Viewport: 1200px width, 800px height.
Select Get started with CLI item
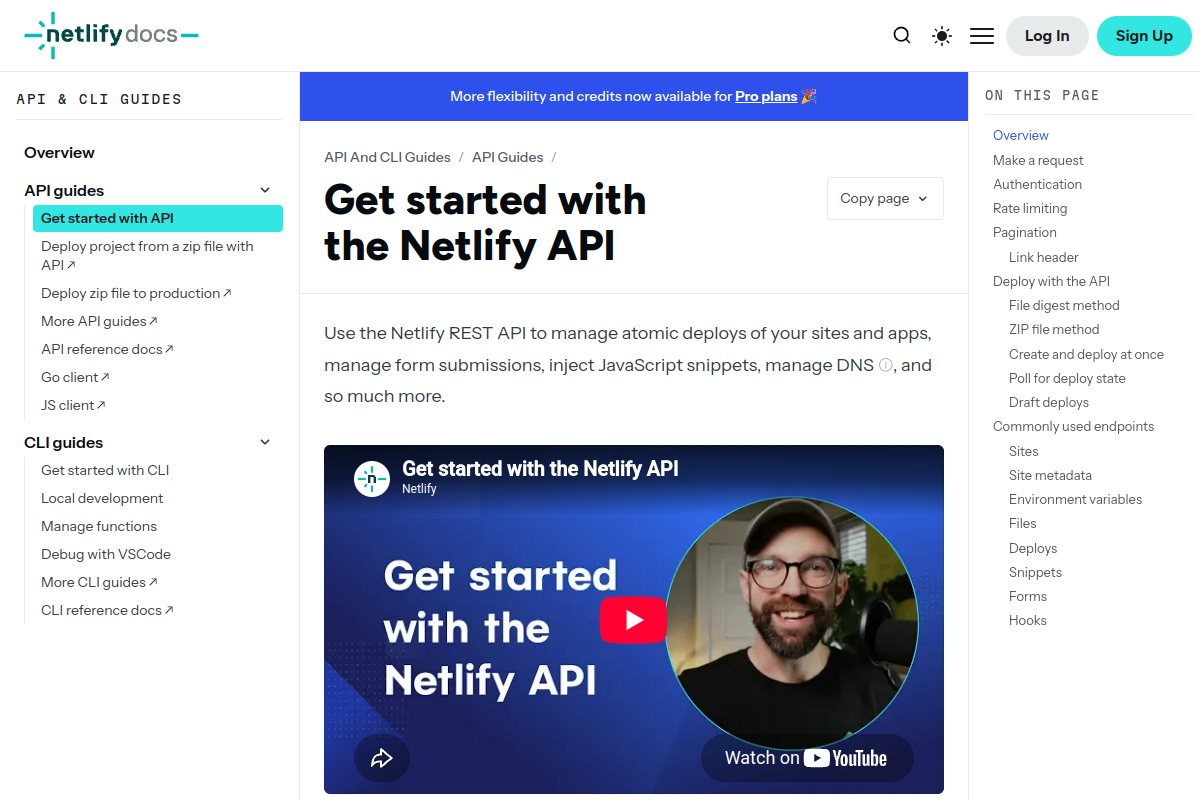(105, 470)
